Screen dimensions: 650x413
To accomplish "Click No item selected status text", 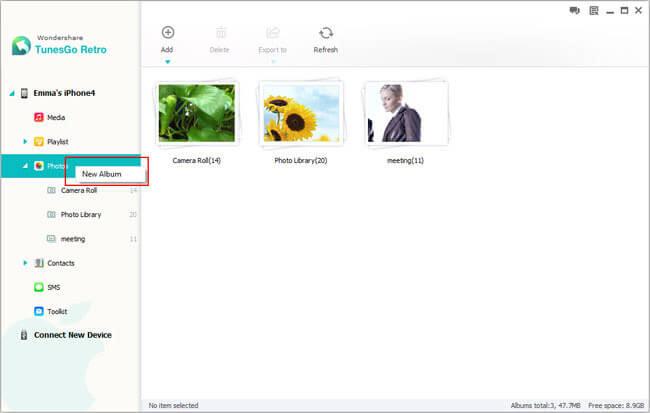I will pos(173,405).
